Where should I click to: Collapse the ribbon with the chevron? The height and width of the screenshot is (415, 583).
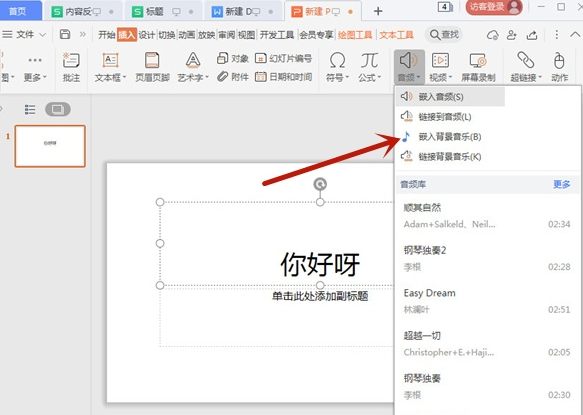point(575,35)
